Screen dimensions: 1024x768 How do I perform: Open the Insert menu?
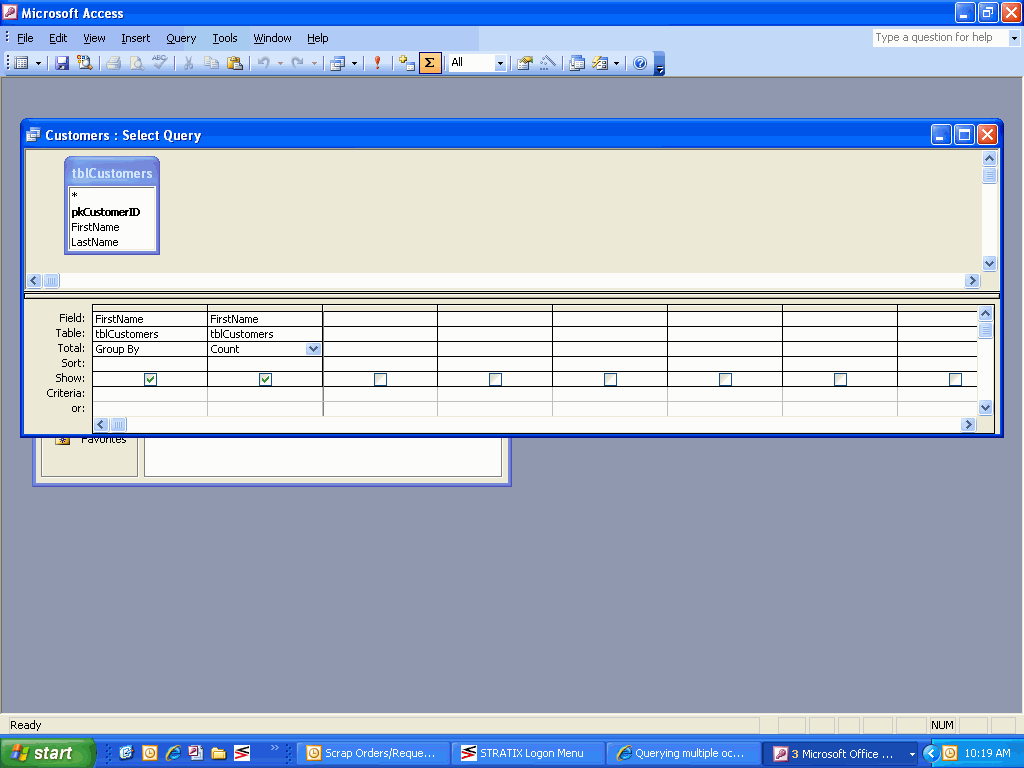135,38
